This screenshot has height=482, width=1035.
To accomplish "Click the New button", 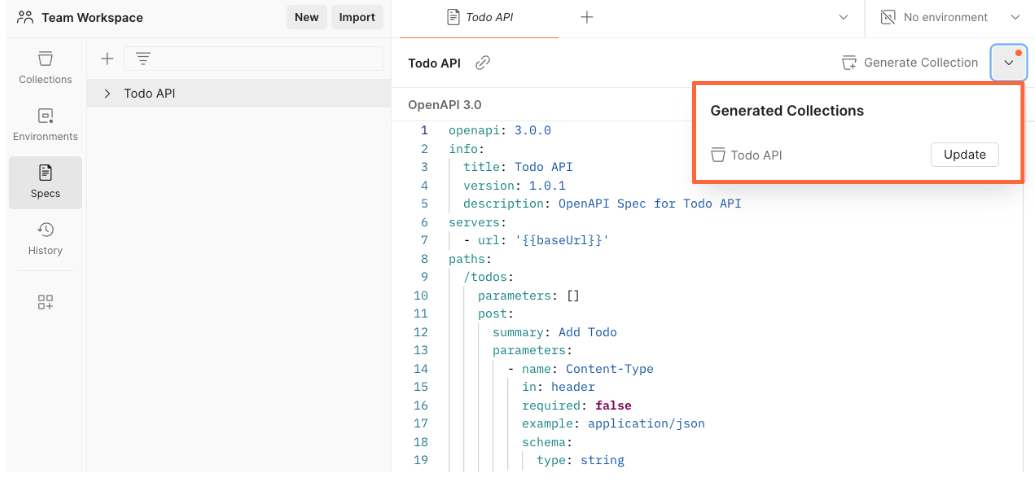I will tap(306, 17).
